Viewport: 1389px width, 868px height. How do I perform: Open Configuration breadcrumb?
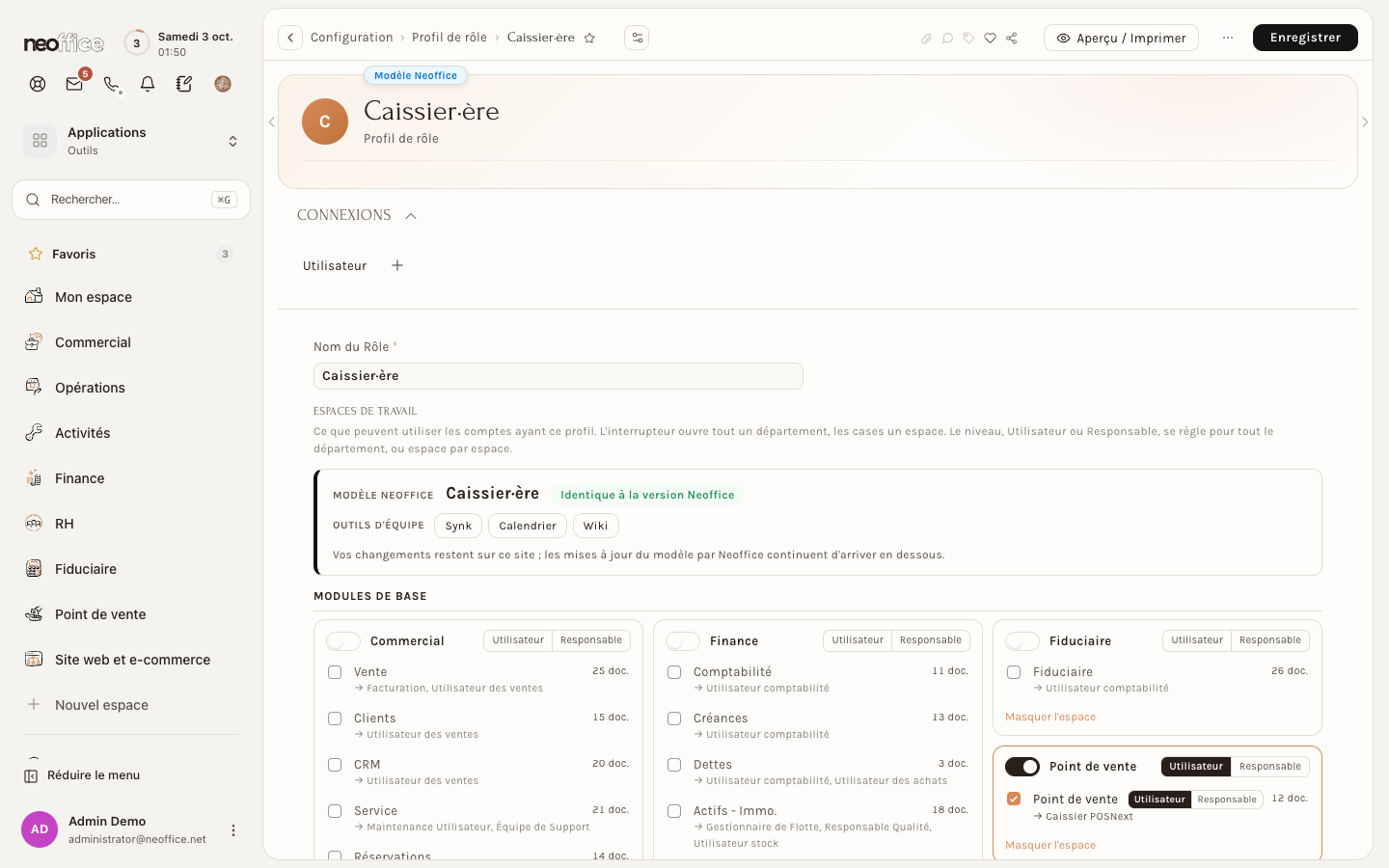pos(352,38)
